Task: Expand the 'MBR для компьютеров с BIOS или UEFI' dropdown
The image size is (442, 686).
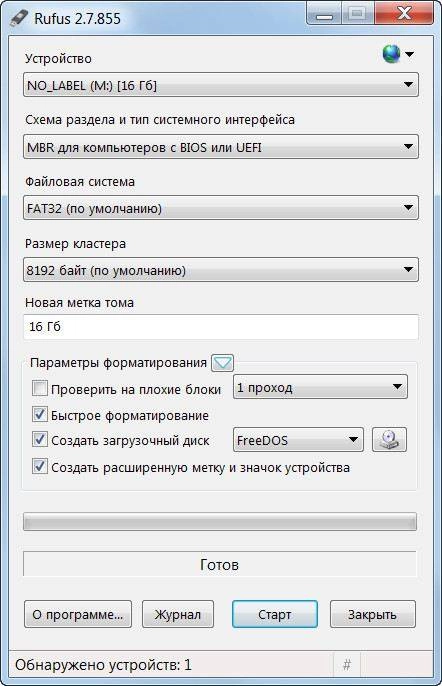Action: coord(221,147)
